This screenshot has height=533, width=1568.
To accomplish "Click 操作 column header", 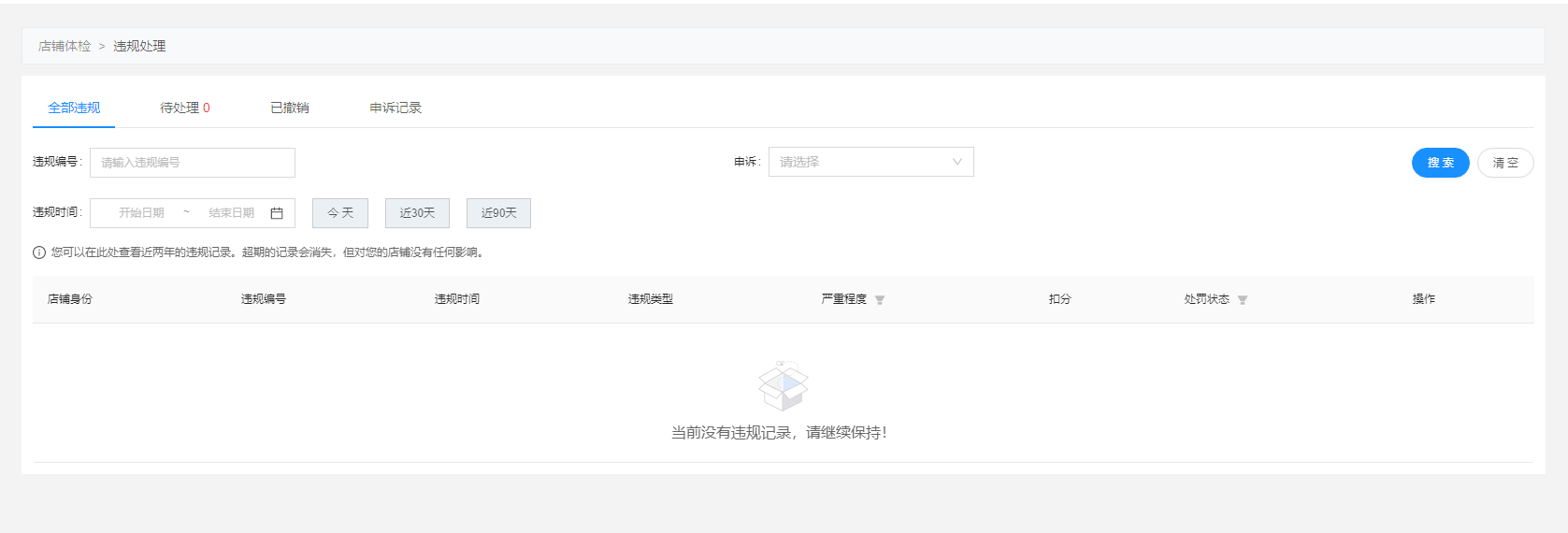I will 1423,299.
